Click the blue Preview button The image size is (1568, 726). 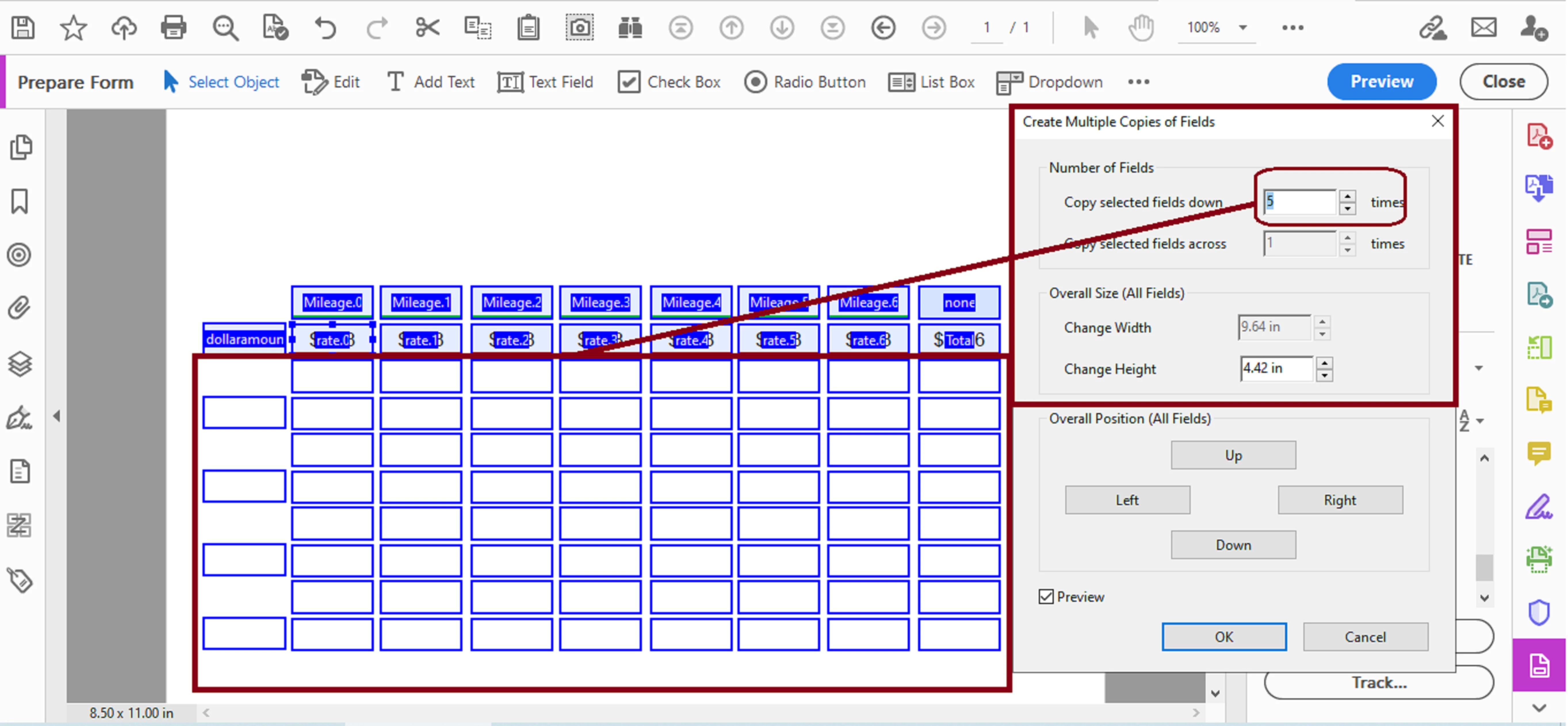point(1381,82)
